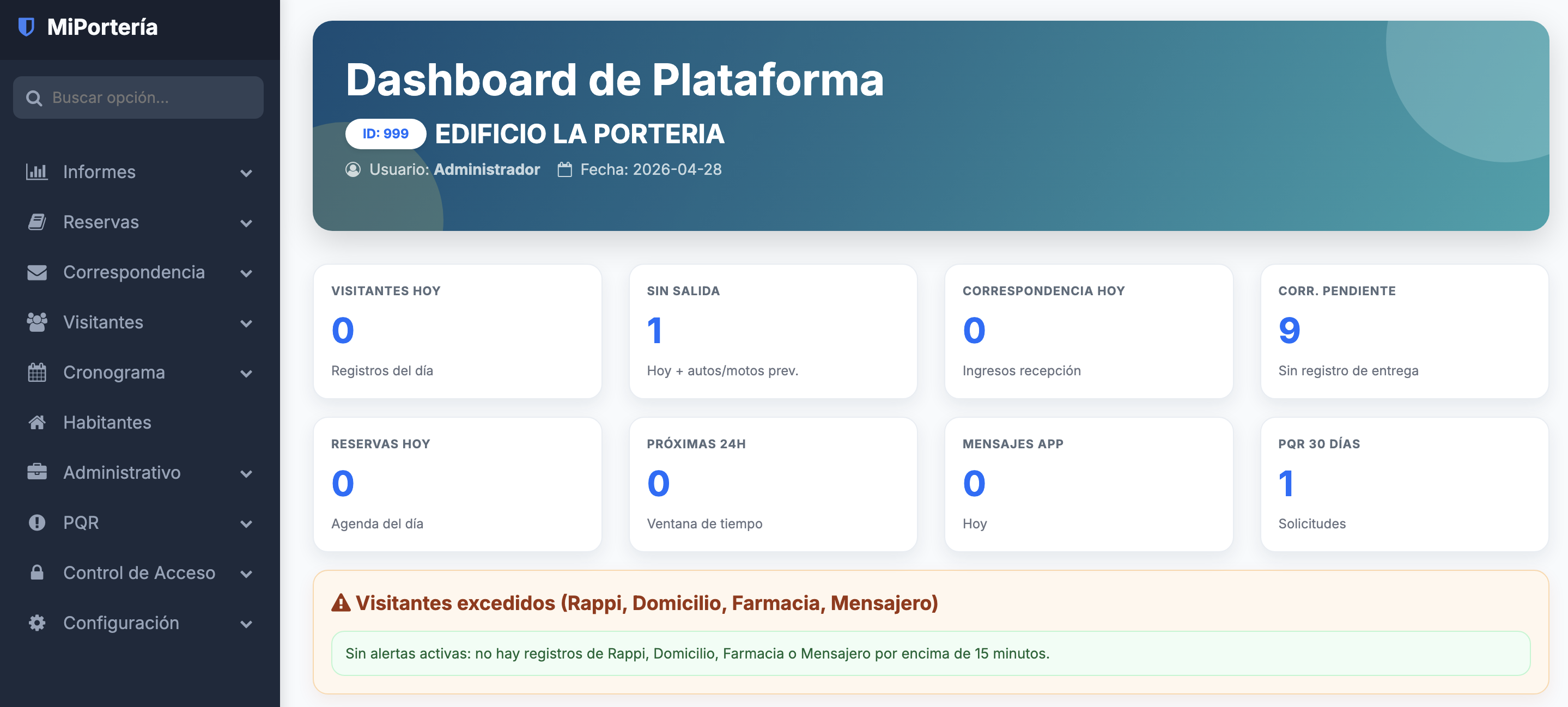The image size is (1568, 707).
Task: Click the warning triangle in Visitantes excedidos
Action: tap(341, 603)
